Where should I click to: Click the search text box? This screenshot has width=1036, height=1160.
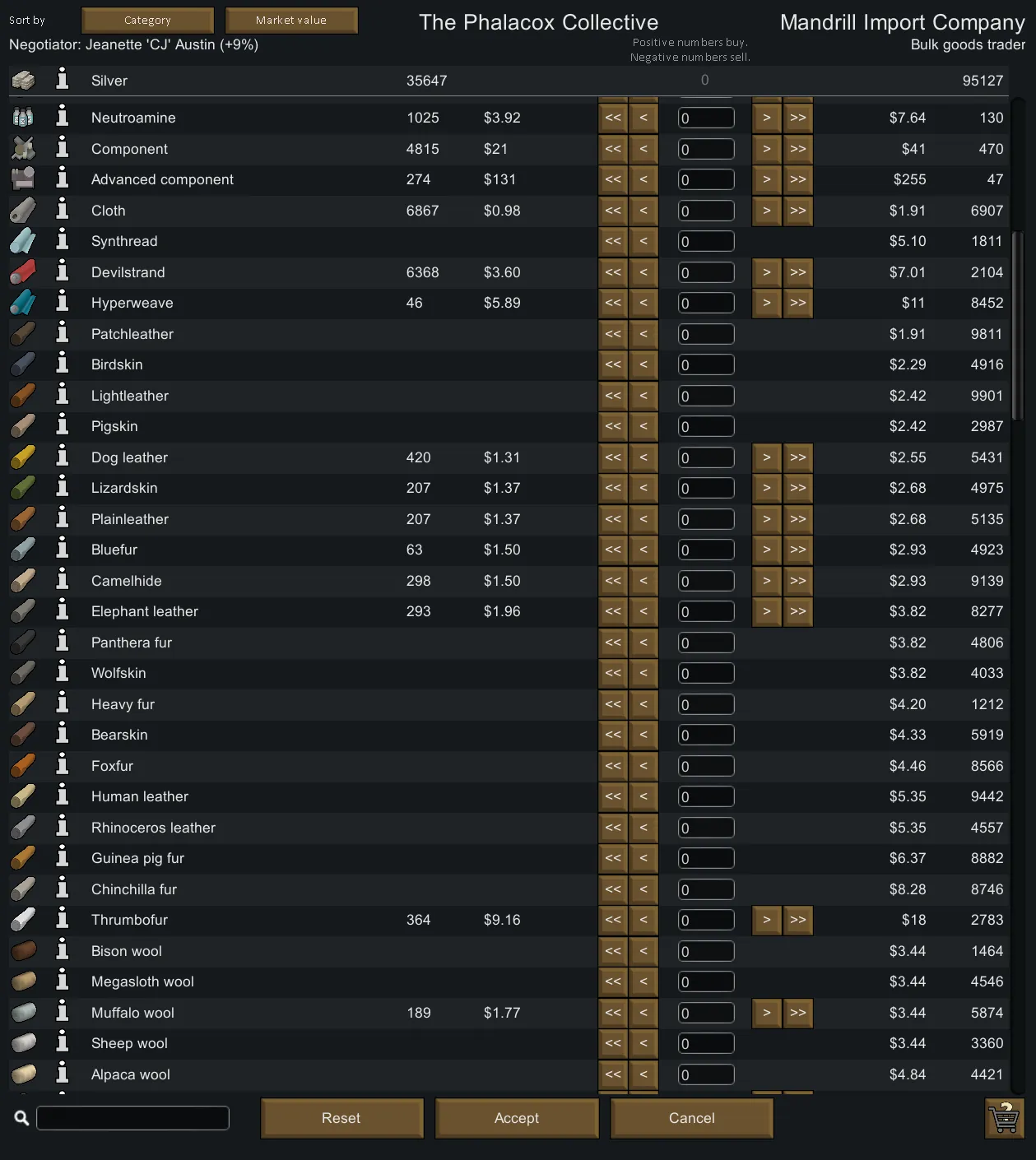click(132, 1118)
